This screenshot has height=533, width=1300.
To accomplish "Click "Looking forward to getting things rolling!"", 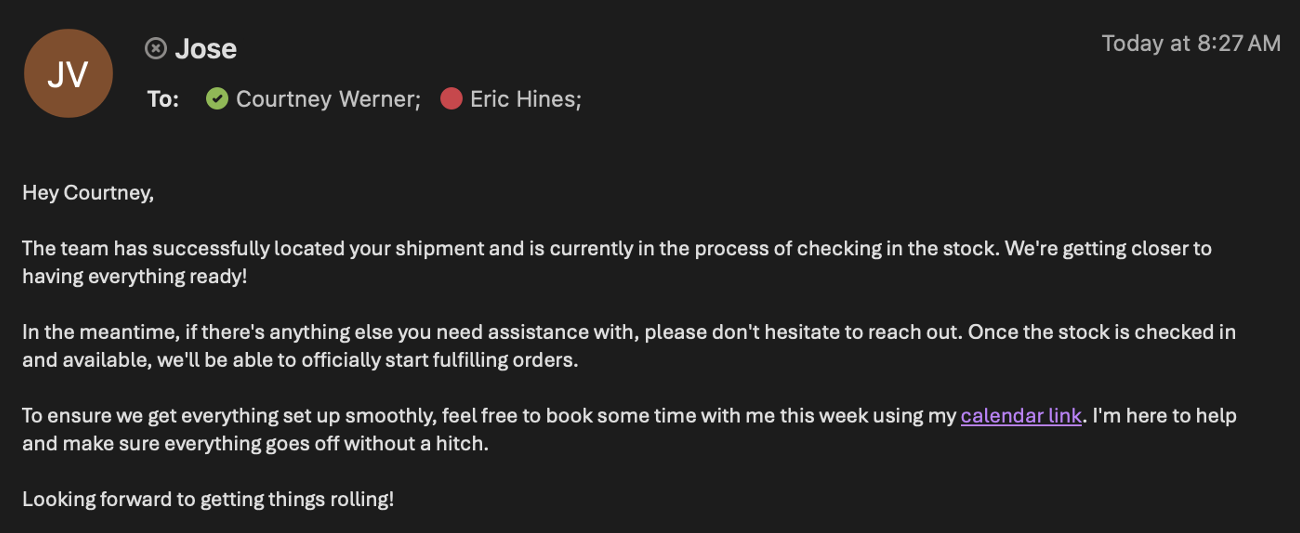I will [208, 498].
